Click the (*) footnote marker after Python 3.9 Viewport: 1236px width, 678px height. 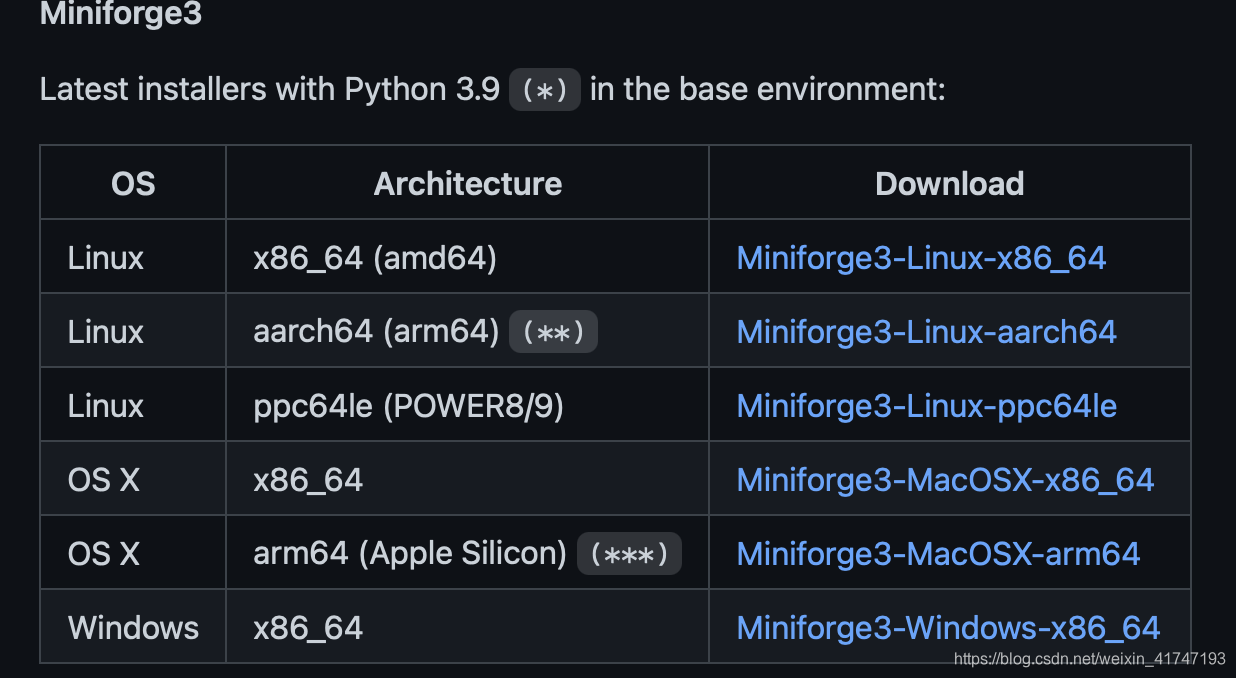tap(545, 90)
